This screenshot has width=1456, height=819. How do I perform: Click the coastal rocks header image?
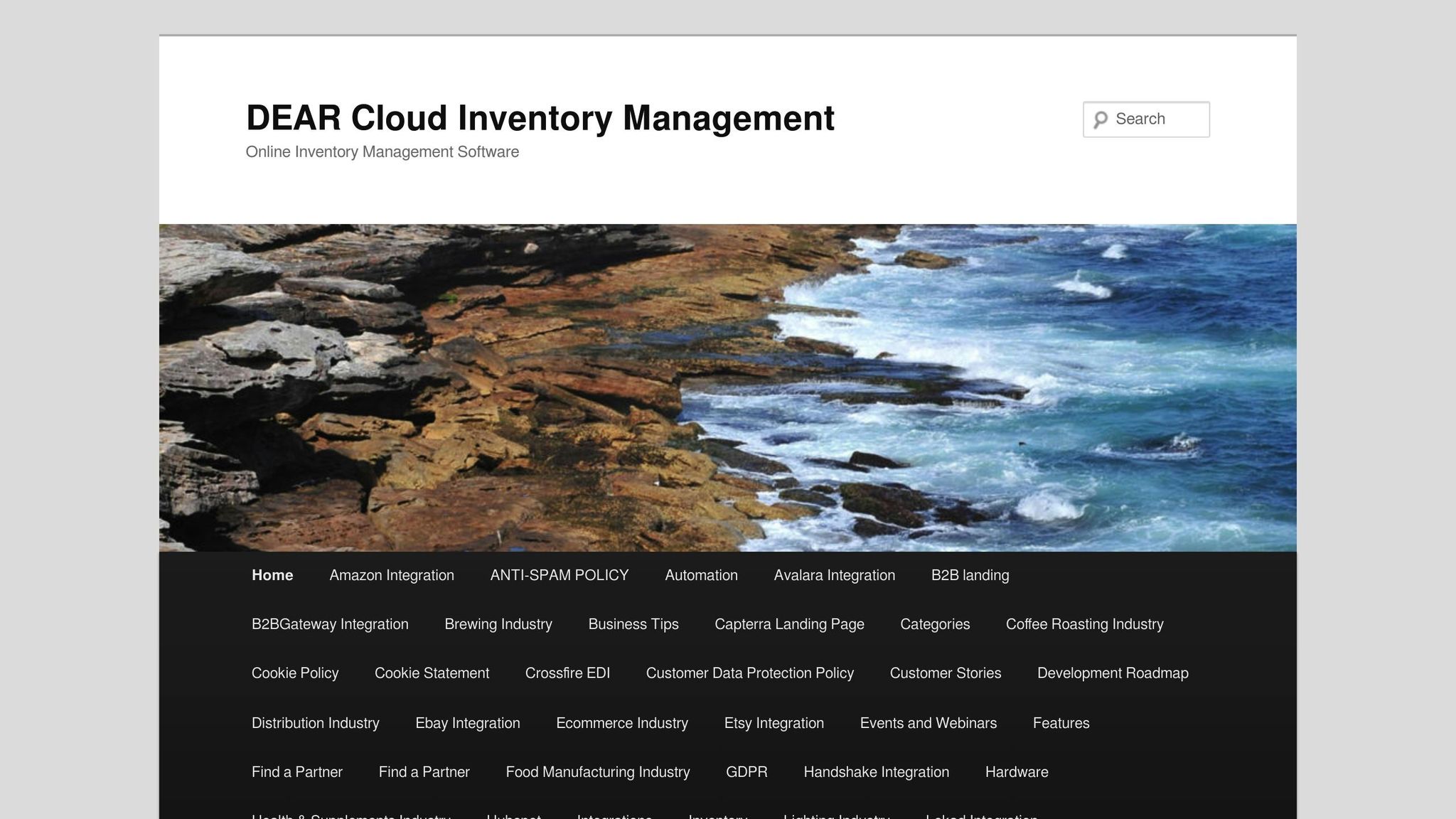pos(727,387)
